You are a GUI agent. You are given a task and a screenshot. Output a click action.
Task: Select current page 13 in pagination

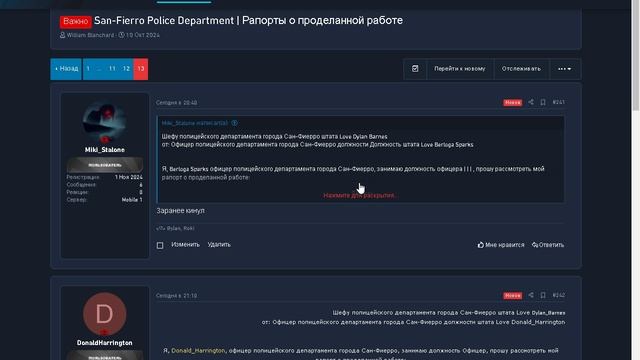[x=141, y=69]
